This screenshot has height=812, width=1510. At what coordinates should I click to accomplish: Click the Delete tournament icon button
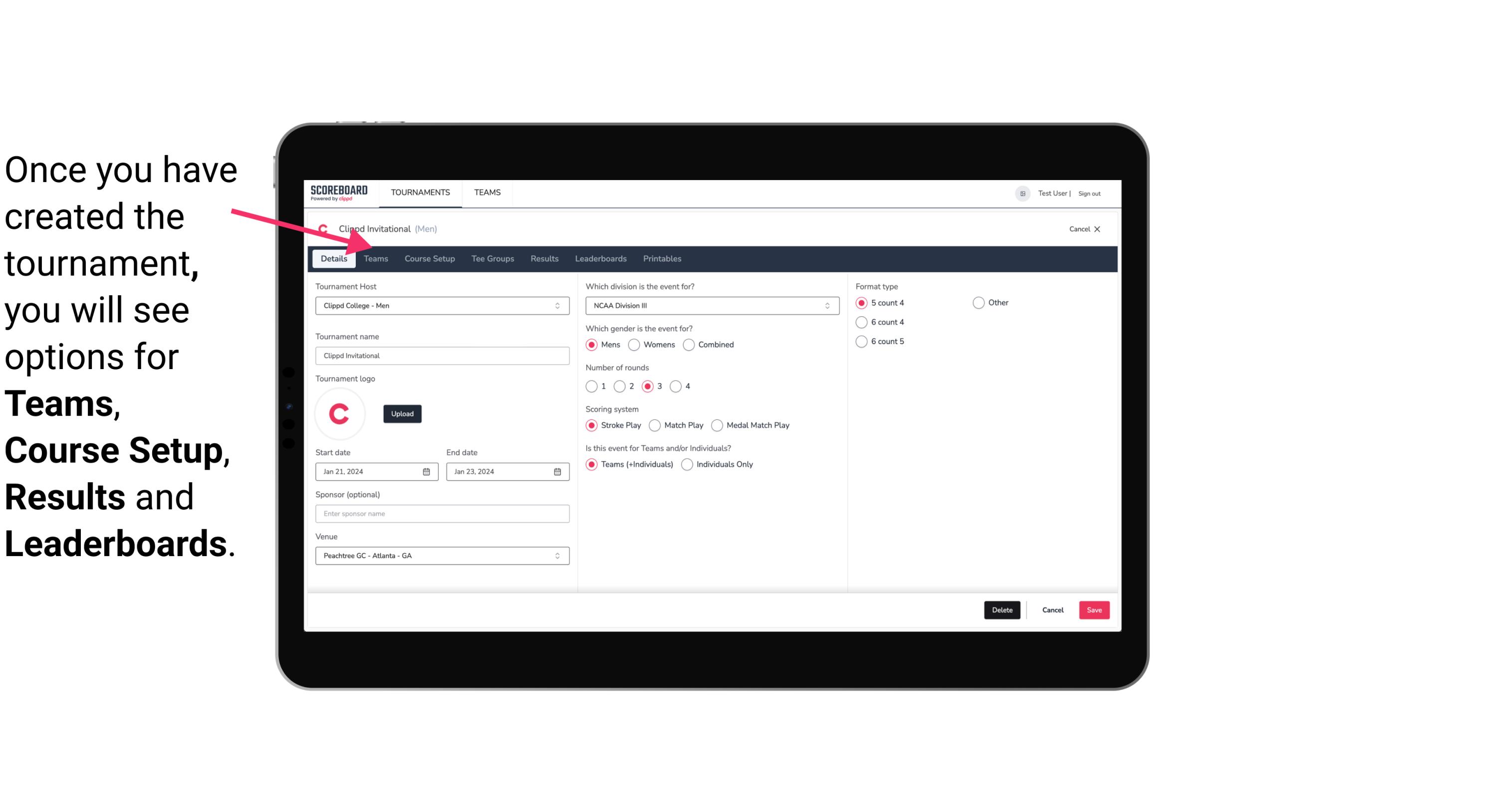tap(1002, 609)
